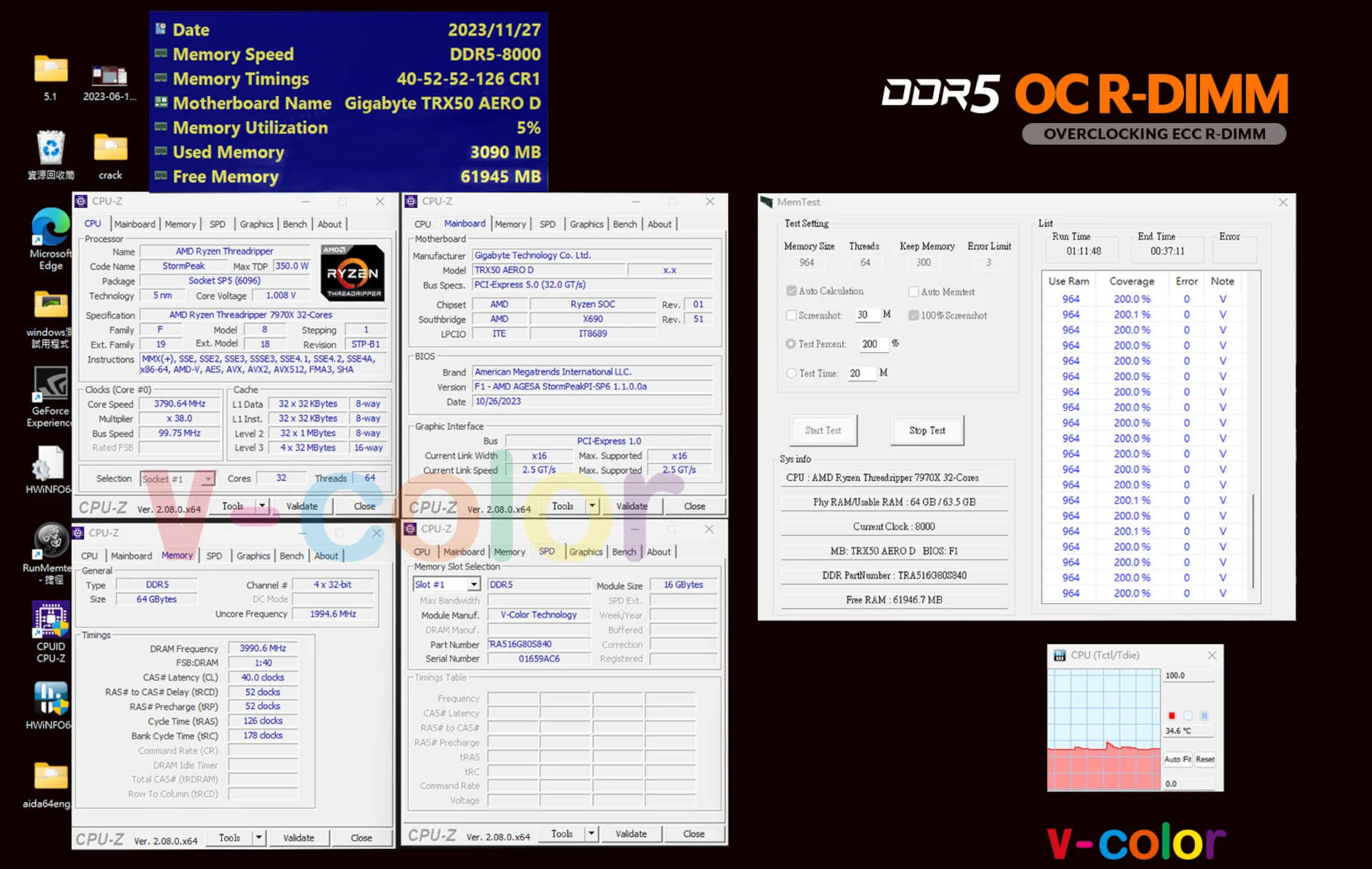Switch to the Bench tab in top-left CPU-Z
Screen dimensions: 1372x869
[x=294, y=224]
